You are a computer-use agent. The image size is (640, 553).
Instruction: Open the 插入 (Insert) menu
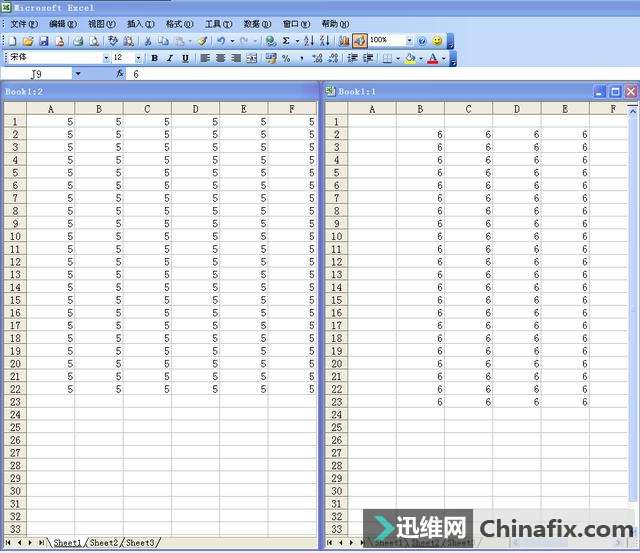[140, 24]
